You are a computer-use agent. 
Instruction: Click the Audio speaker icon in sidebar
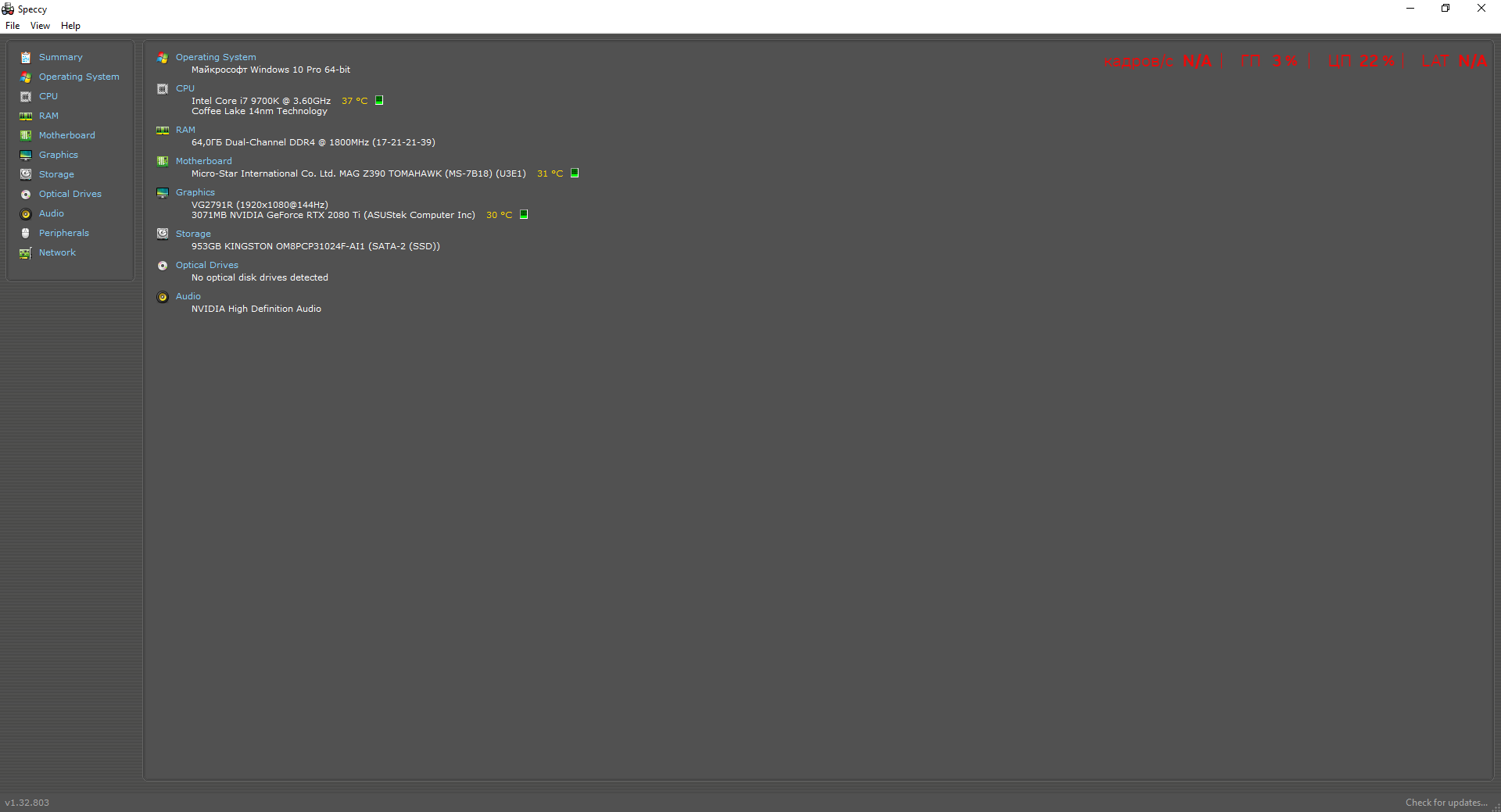coord(26,214)
